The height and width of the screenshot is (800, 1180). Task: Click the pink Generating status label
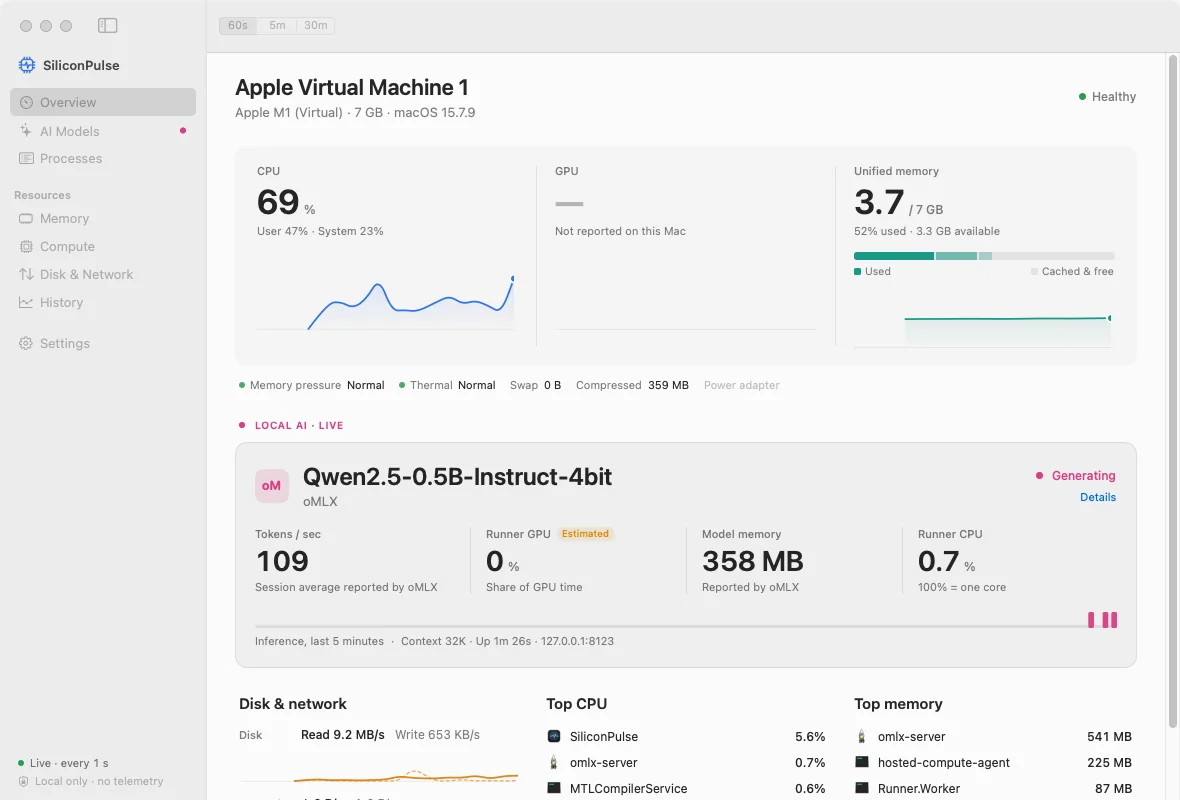tap(1083, 476)
